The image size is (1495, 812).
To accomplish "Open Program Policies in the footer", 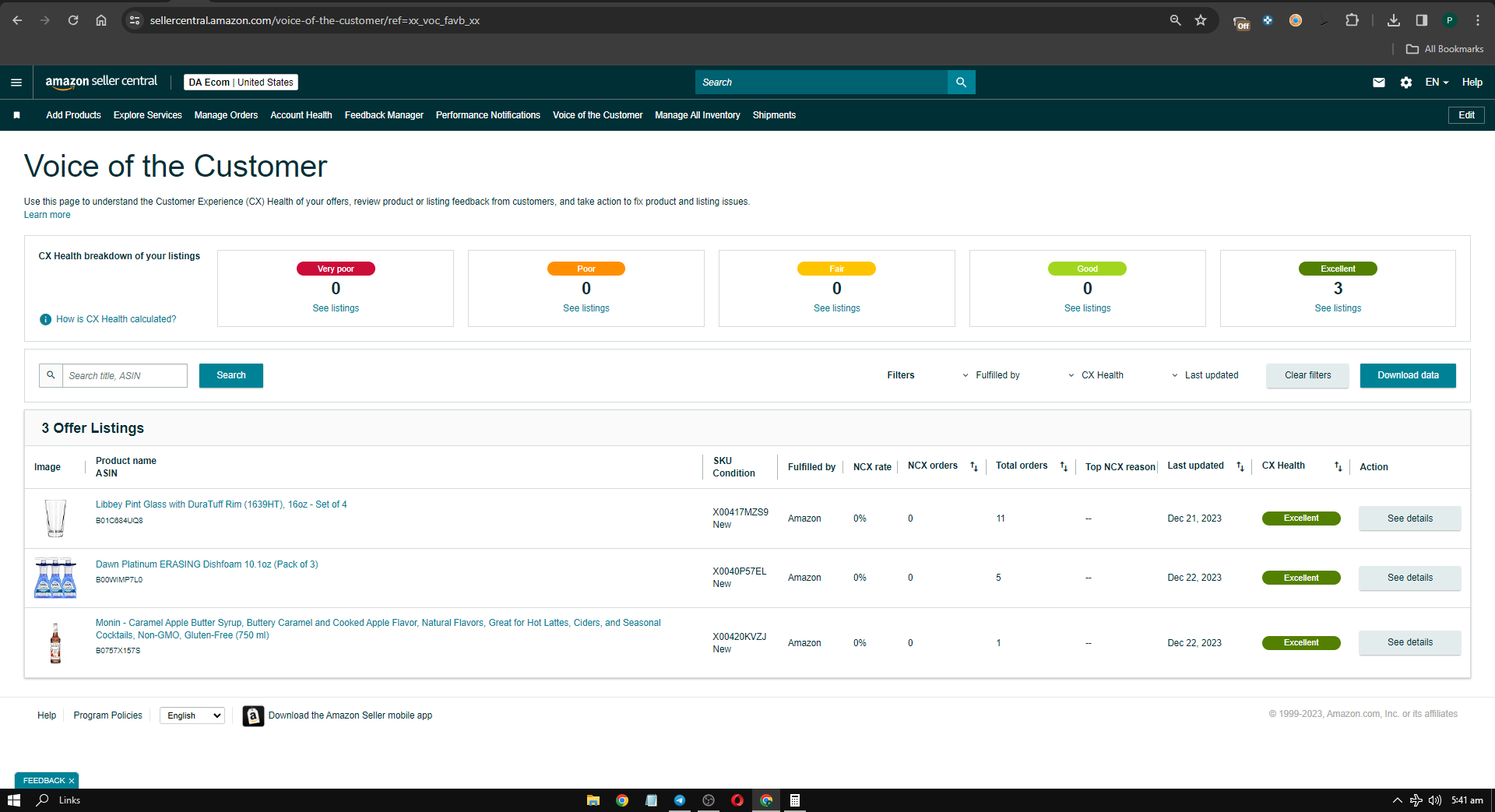I will 107,715.
